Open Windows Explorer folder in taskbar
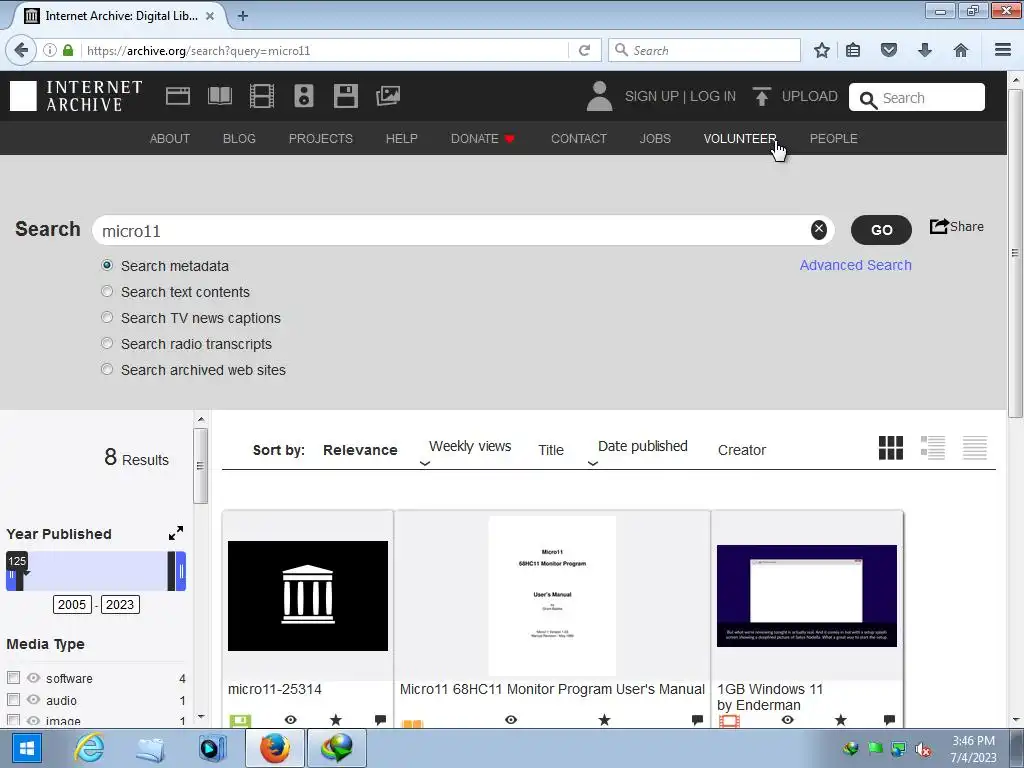The image size is (1024, 768). 150,748
